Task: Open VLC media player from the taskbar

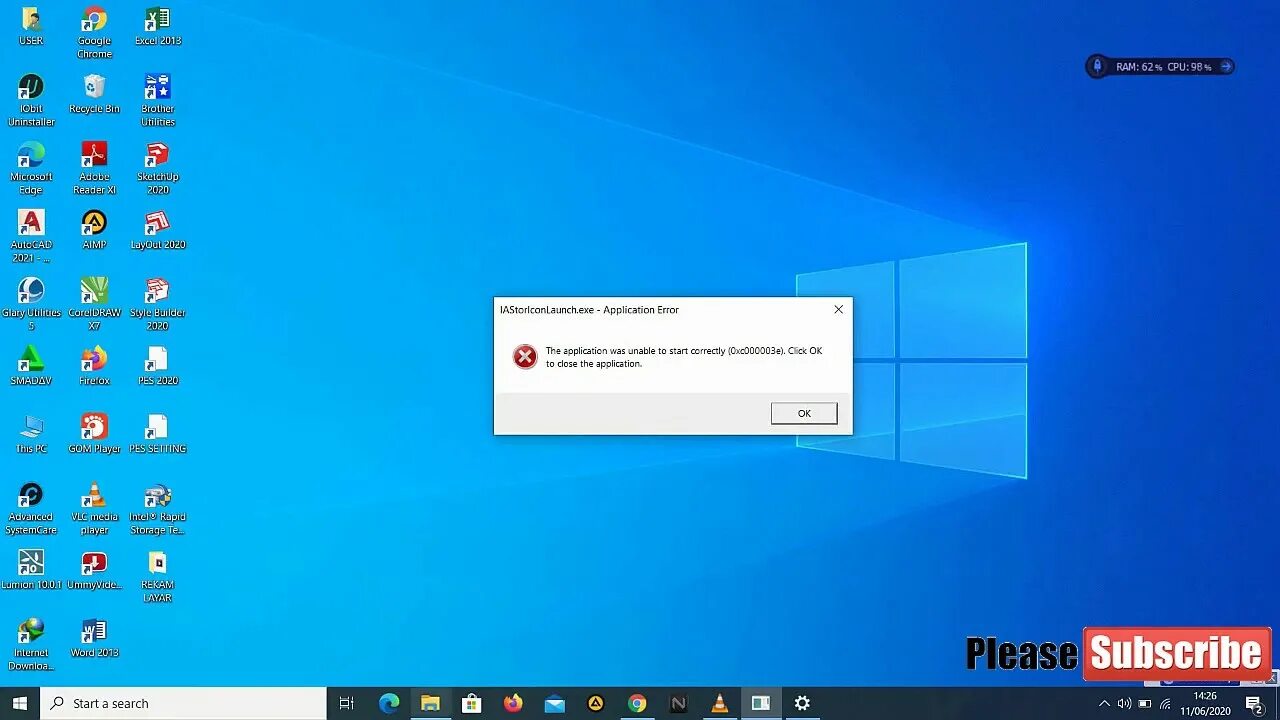Action: point(719,703)
